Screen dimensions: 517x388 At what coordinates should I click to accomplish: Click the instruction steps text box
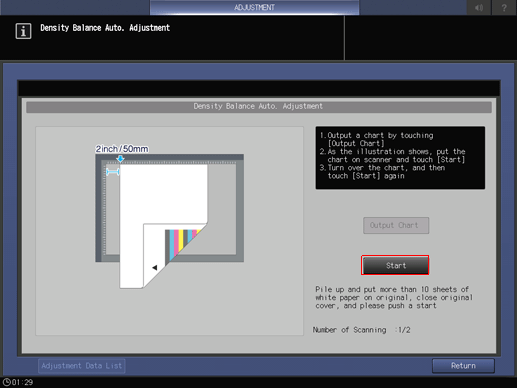click(400, 158)
